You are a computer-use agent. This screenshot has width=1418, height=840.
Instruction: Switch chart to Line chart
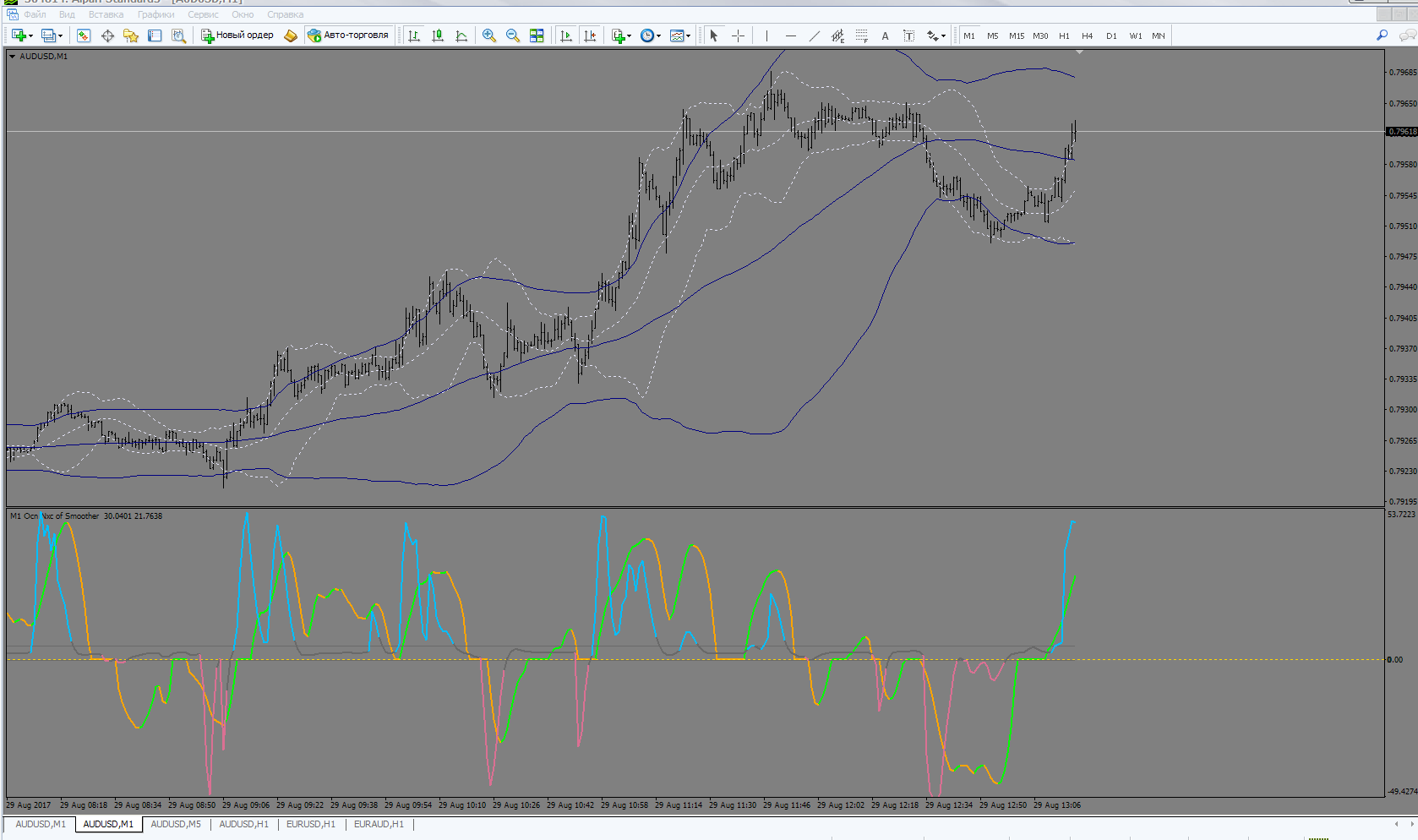pos(461,35)
